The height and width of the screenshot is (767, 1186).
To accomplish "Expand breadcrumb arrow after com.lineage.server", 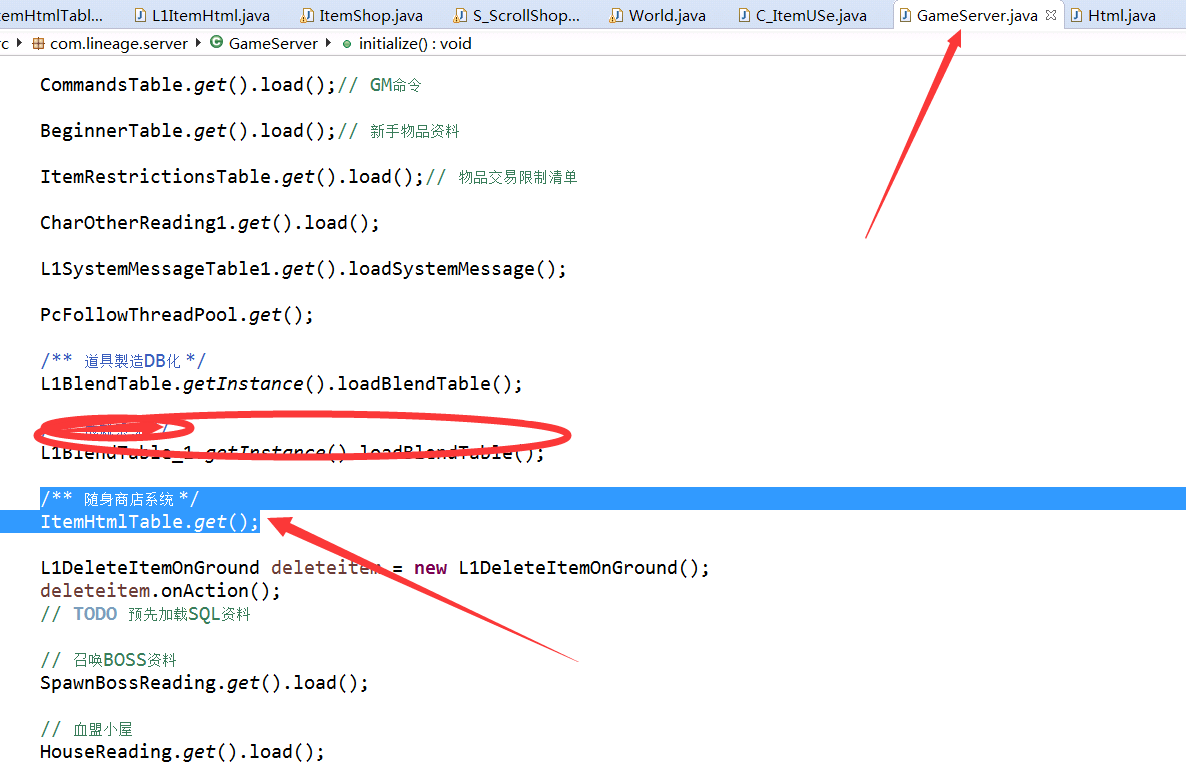I will (198, 43).
